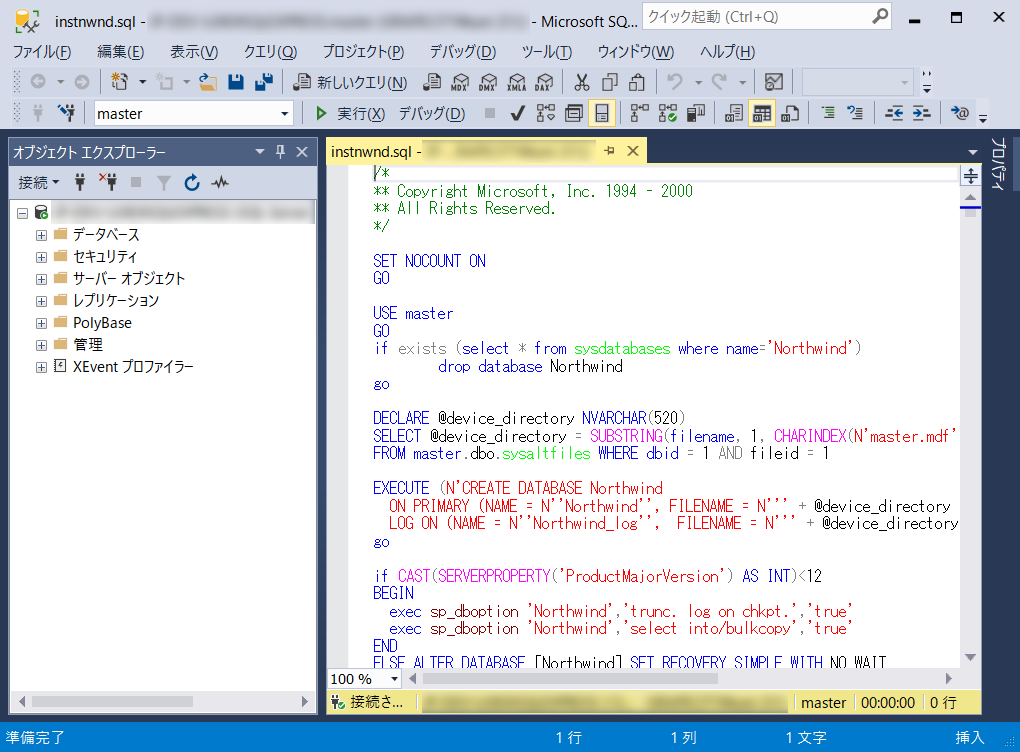Viewport: 1020px width, 752px height.
Task: Select the PolyBase tree item
Action: (x=102, y=323)
